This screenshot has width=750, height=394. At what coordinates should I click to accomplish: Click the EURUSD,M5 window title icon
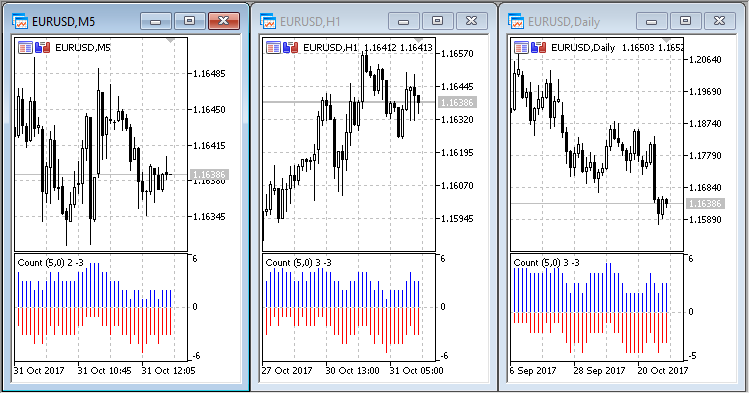(20, 22)
